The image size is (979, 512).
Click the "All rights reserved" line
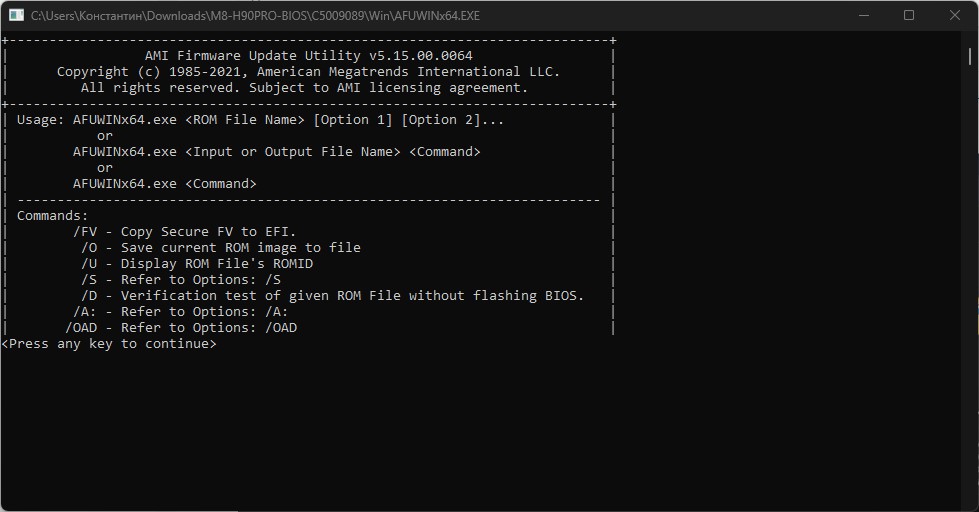(304, 88)
